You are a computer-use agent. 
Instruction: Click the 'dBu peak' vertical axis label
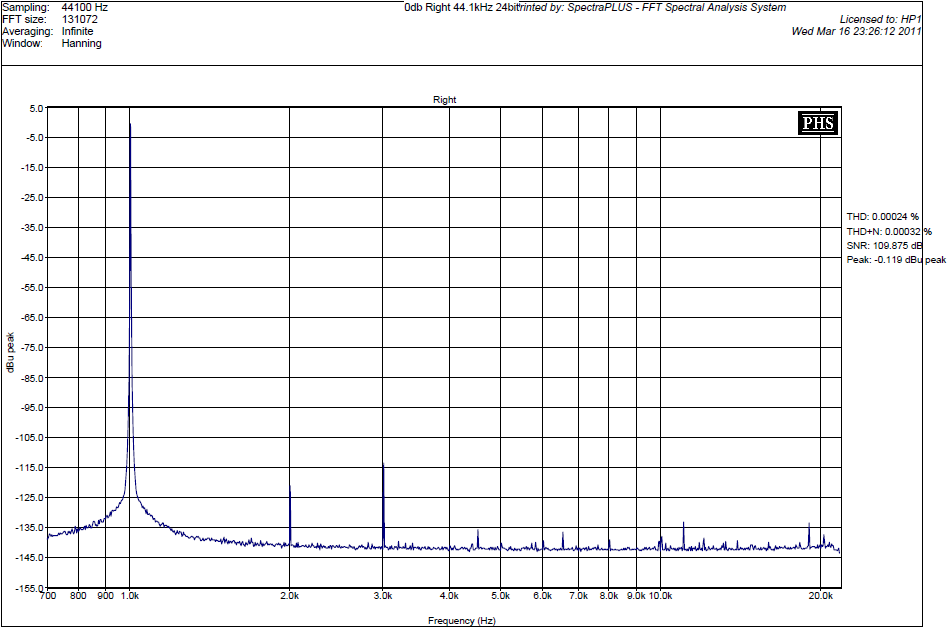pyautogui.click(x=10, y=352)
